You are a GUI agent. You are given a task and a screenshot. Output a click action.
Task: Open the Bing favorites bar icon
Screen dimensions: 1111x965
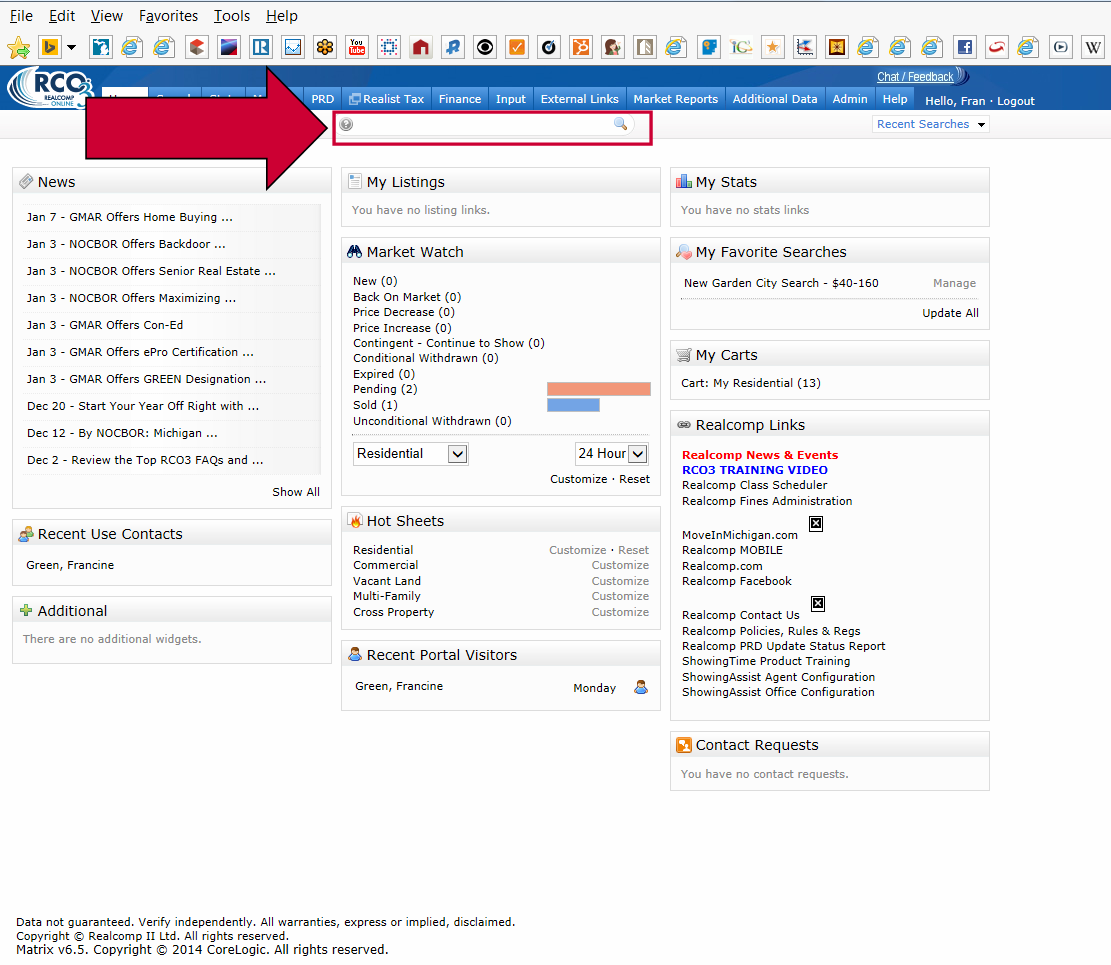coord(50,47)
